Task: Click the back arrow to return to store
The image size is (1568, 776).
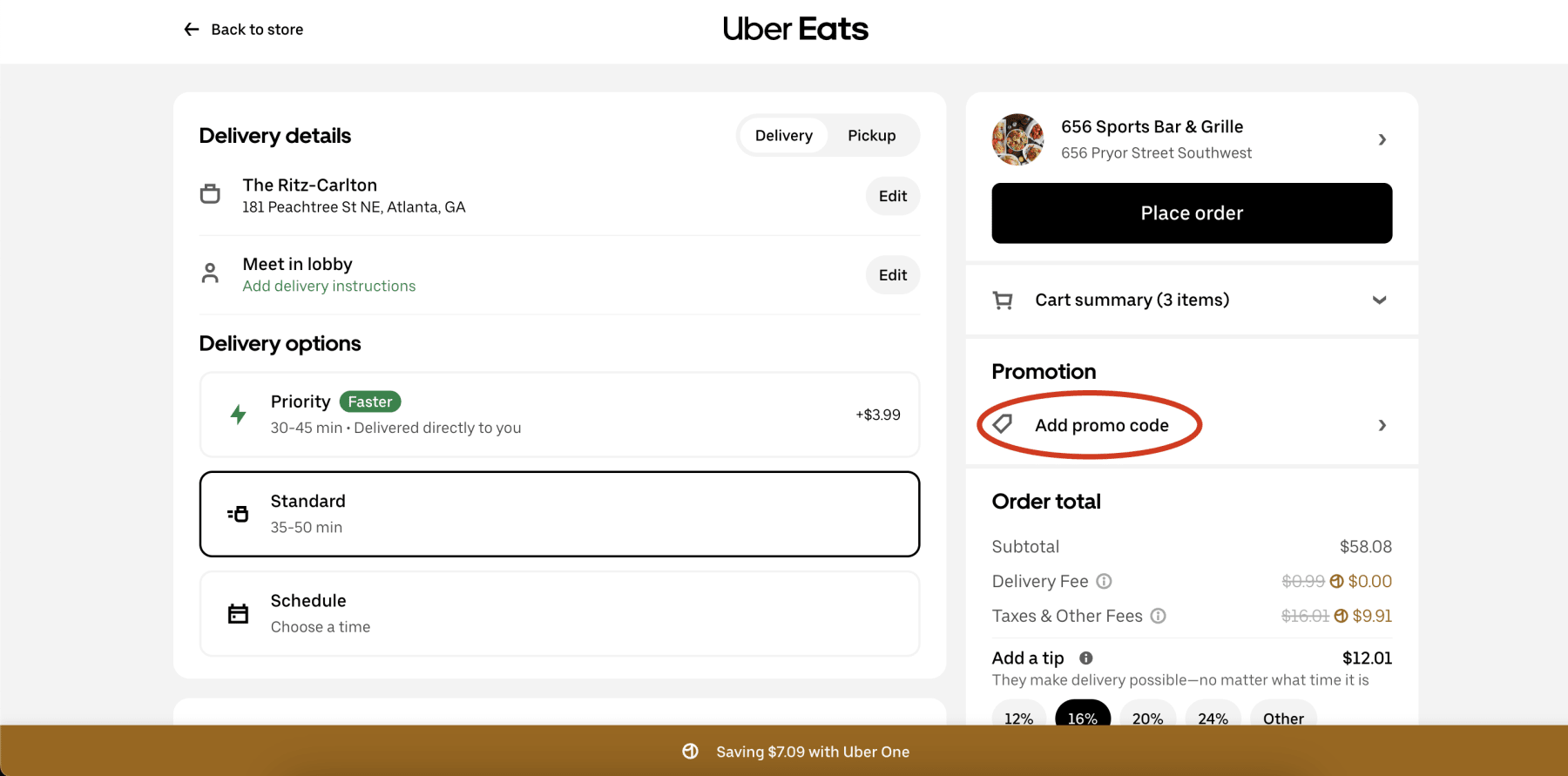Action: (x=191, y=29)
